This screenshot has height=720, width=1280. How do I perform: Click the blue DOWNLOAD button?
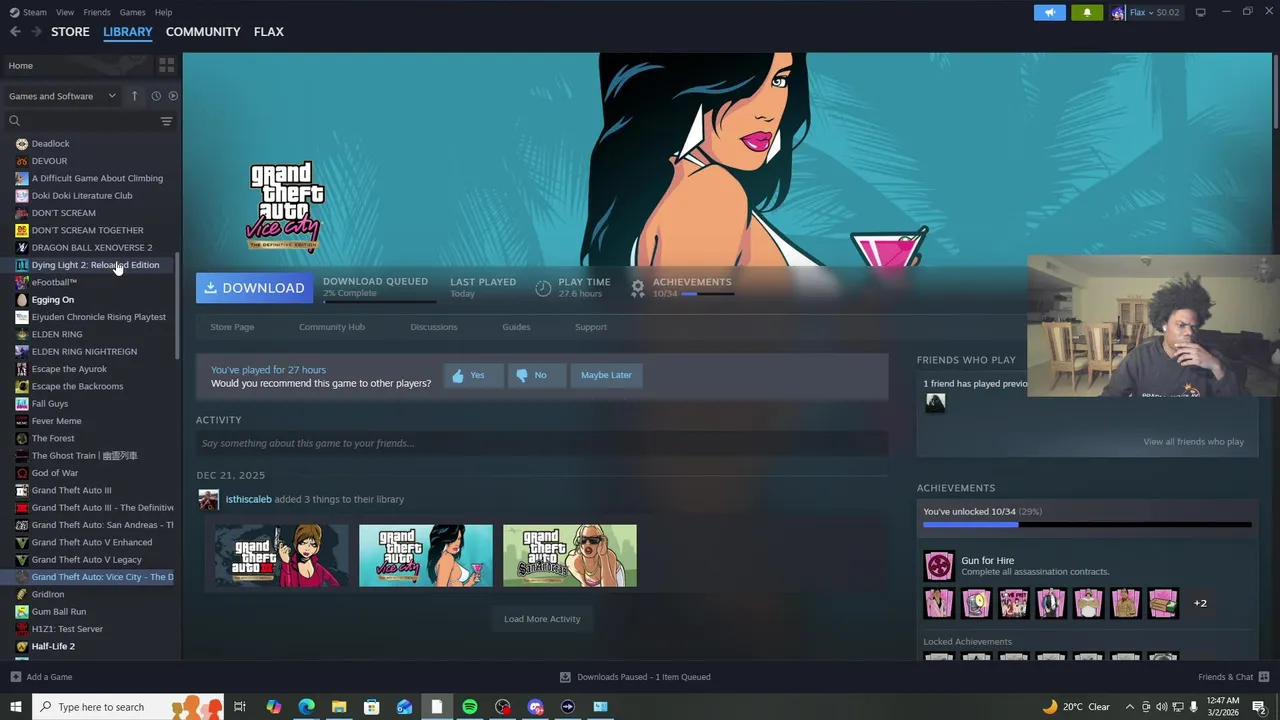pos(254,288)
